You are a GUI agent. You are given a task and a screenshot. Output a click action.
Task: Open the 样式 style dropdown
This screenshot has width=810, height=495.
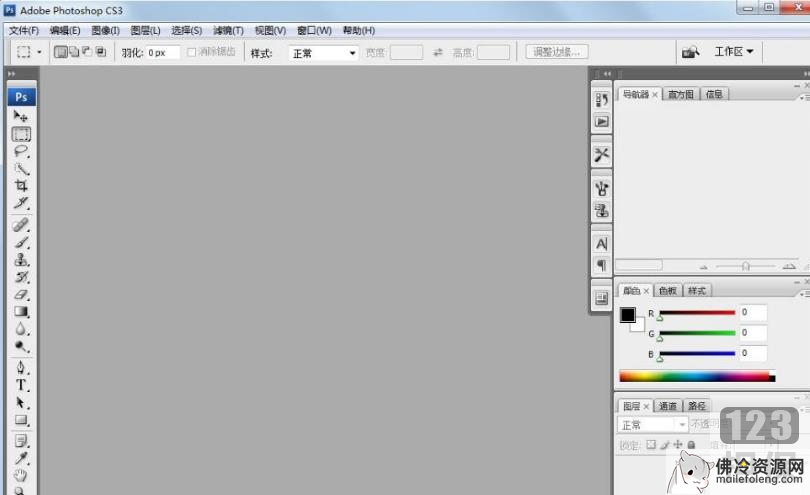(x=323, y=53)
